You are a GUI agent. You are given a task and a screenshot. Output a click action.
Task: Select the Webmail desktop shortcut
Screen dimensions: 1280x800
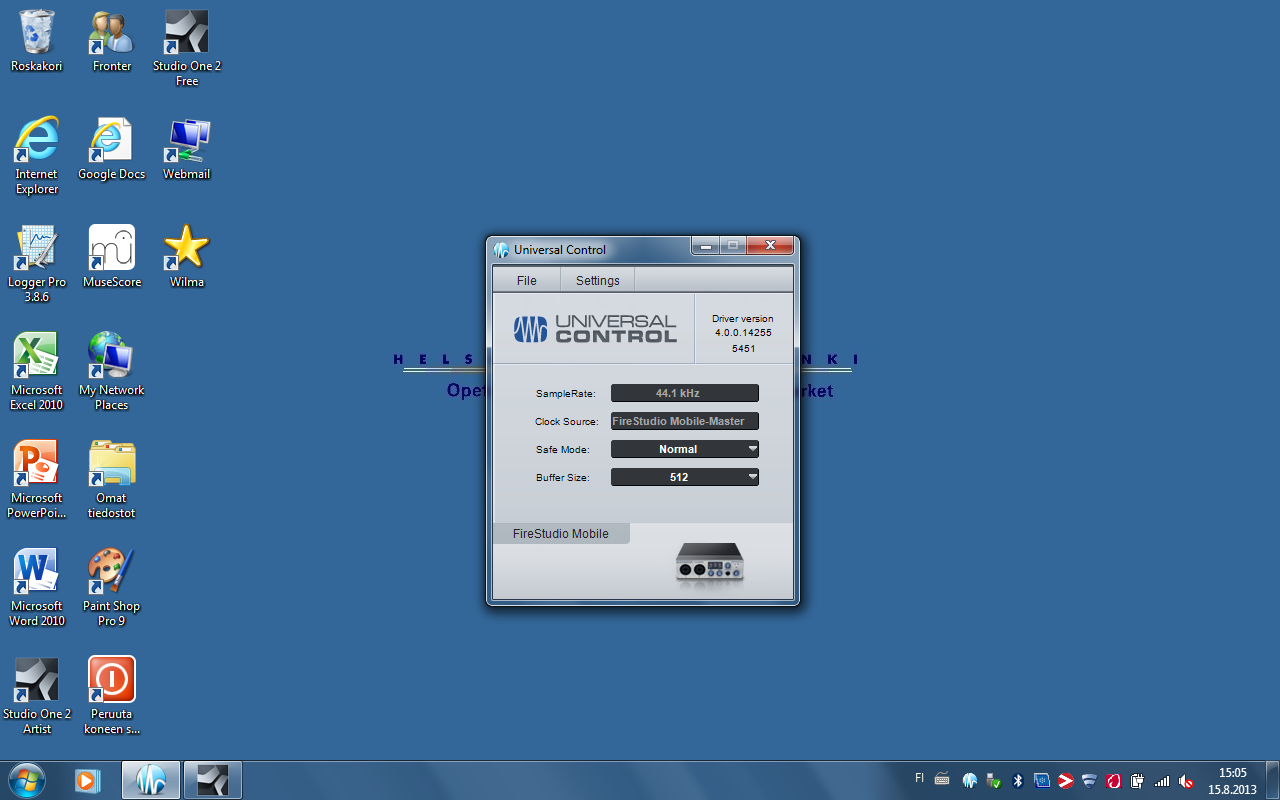(x=187, y=149)
